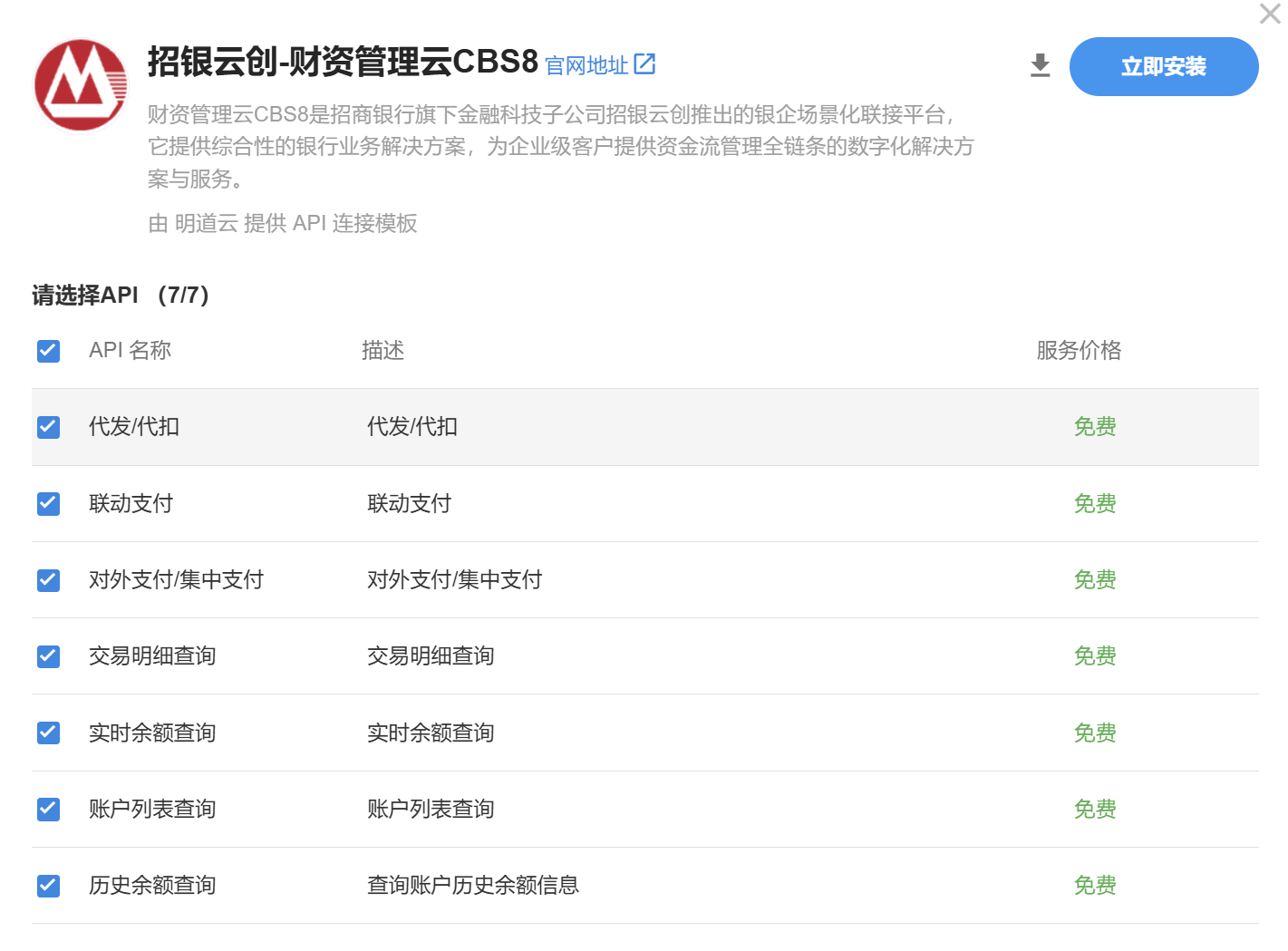Click the 招银云创 red logo
The width and height of the screenshot is (1288, 951).
click(81, 85)
